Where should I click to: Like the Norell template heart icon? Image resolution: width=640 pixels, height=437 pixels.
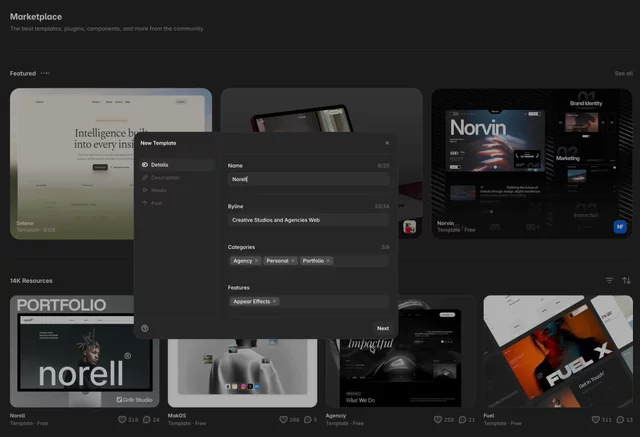click(x=122, y=419)
